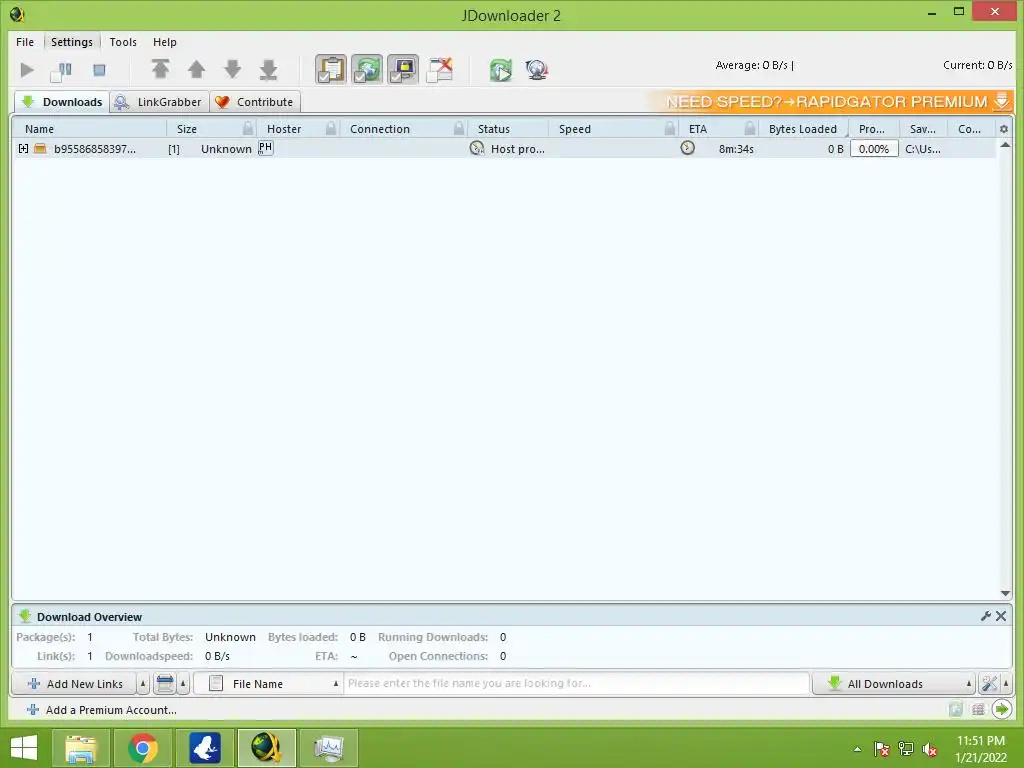This screenshot has width=1024, height=768.
Task: Move selected package up one position
Action: pyautogui.click(x=197, y=69)
